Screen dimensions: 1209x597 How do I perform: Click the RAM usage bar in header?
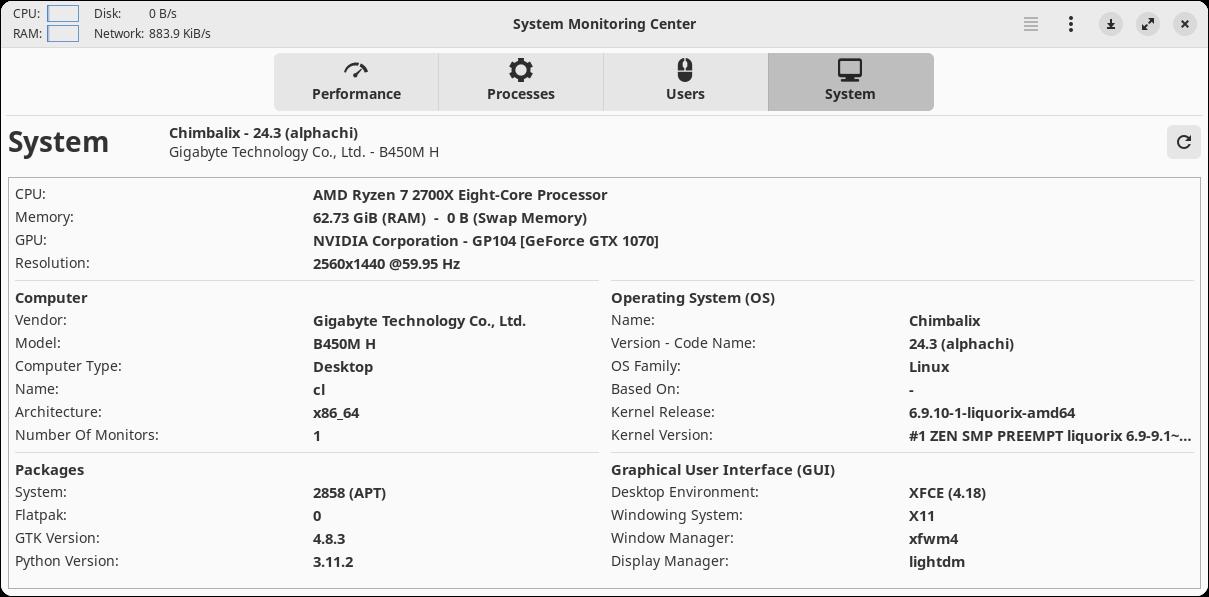point(63,33)
